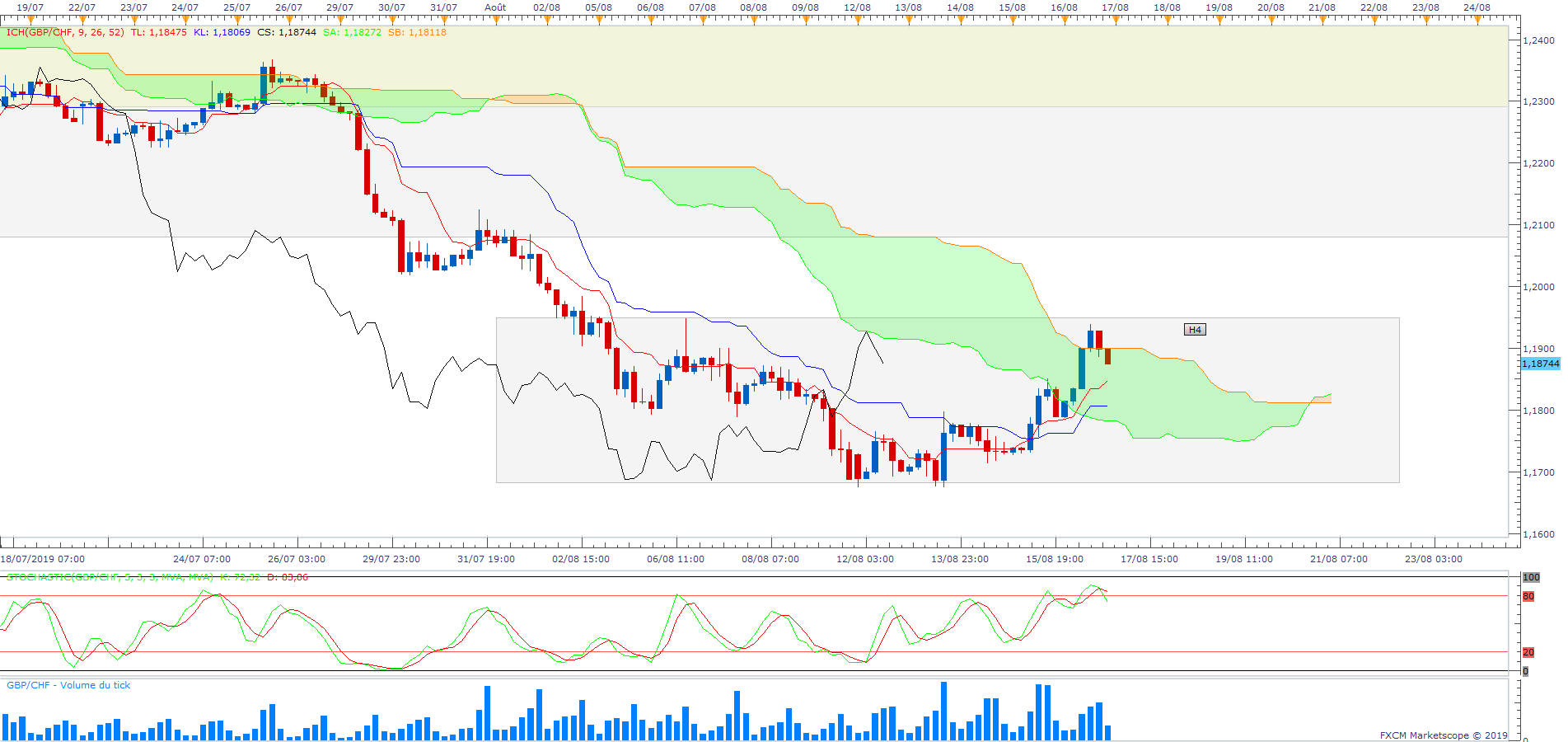1568x742 pixels.
Task: Click the 1,2100 price axis label
Action: 1539,226
